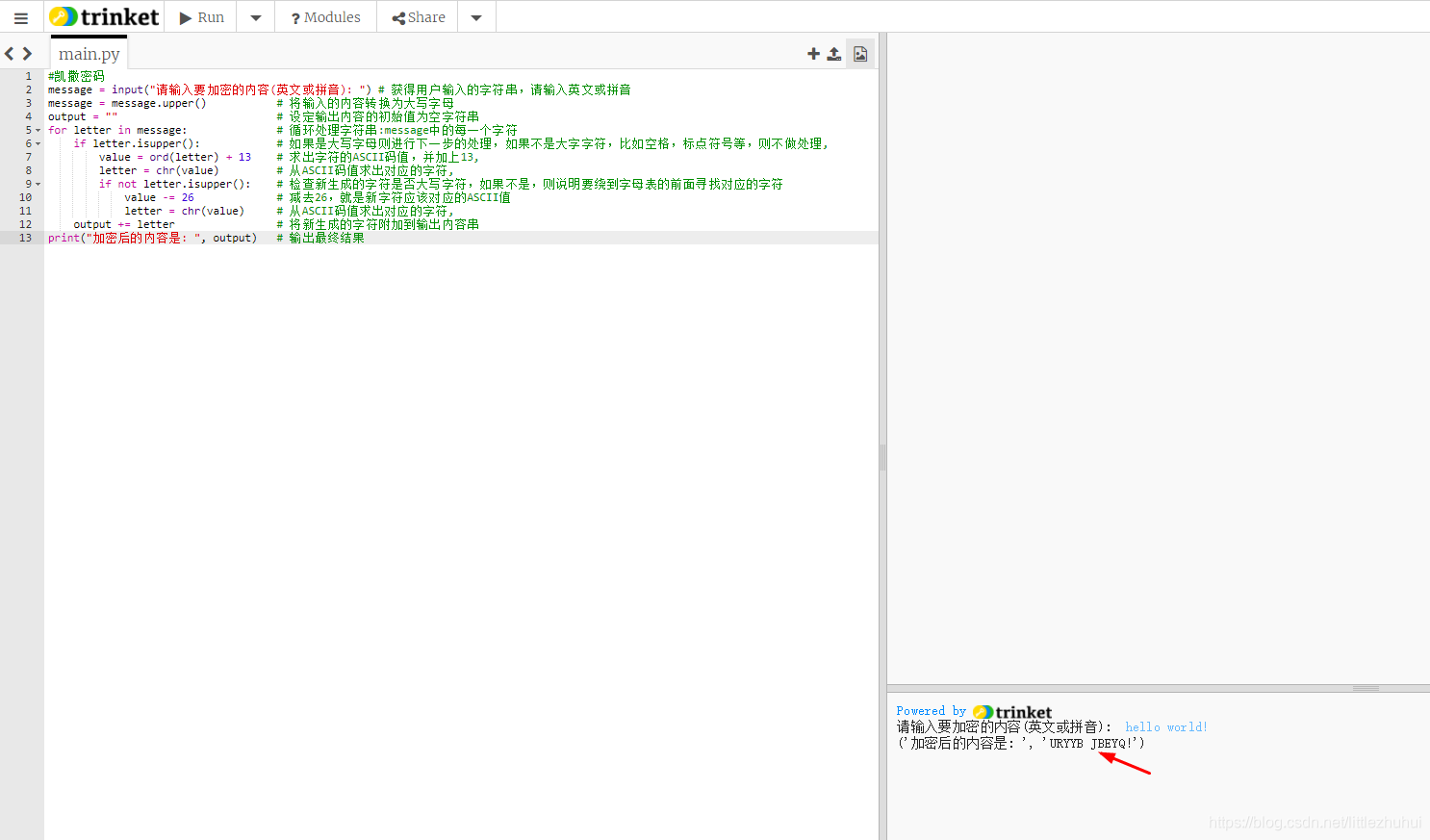Click the Share button
The image size is (1430, 840).
[x=418, y=17]
